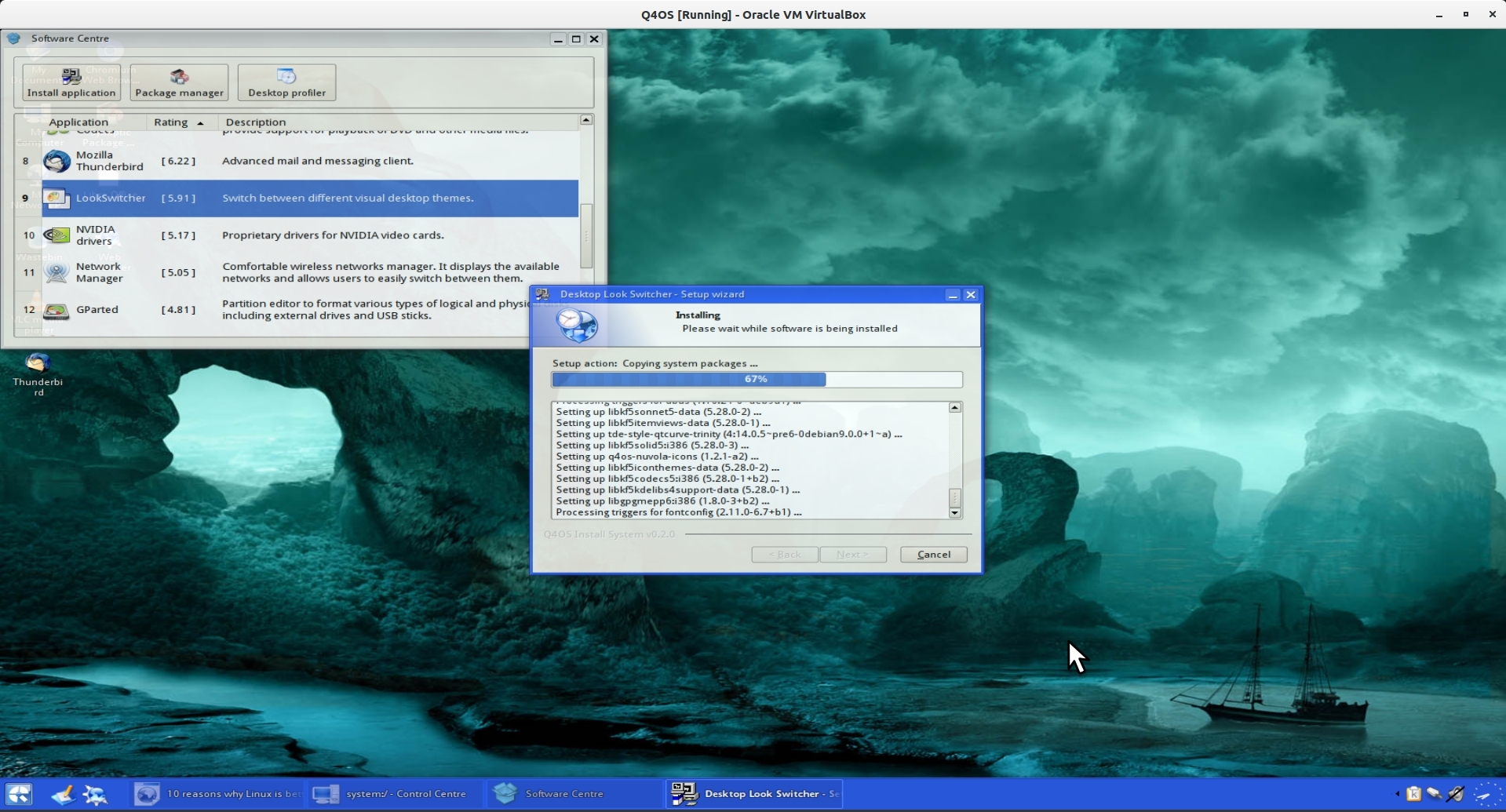This screenshot has height=812, width=1506.
Task: Click the 67% installation progress bar
Action: click(x=757, y=380)
